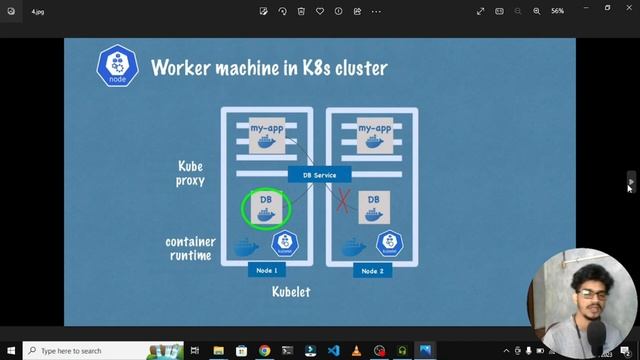Rotate the image using the rotate icon
This screenshot has height=360, width=640.
click(282, 11)
